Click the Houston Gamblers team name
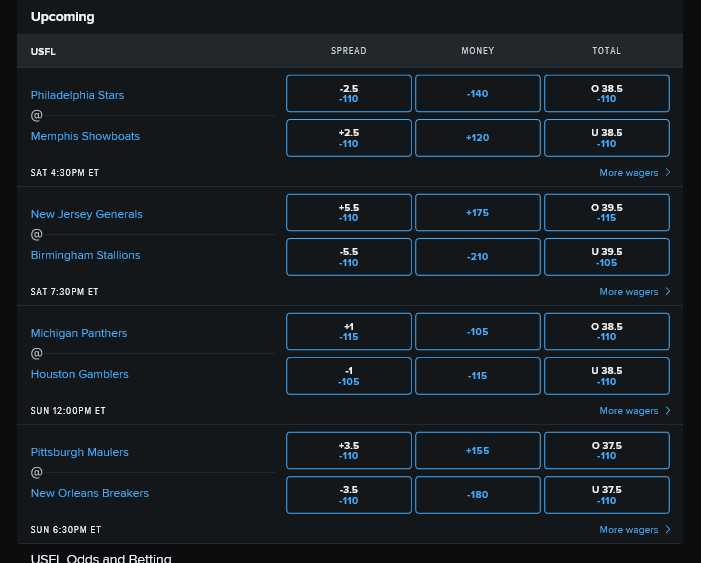 tap(79, 374)
